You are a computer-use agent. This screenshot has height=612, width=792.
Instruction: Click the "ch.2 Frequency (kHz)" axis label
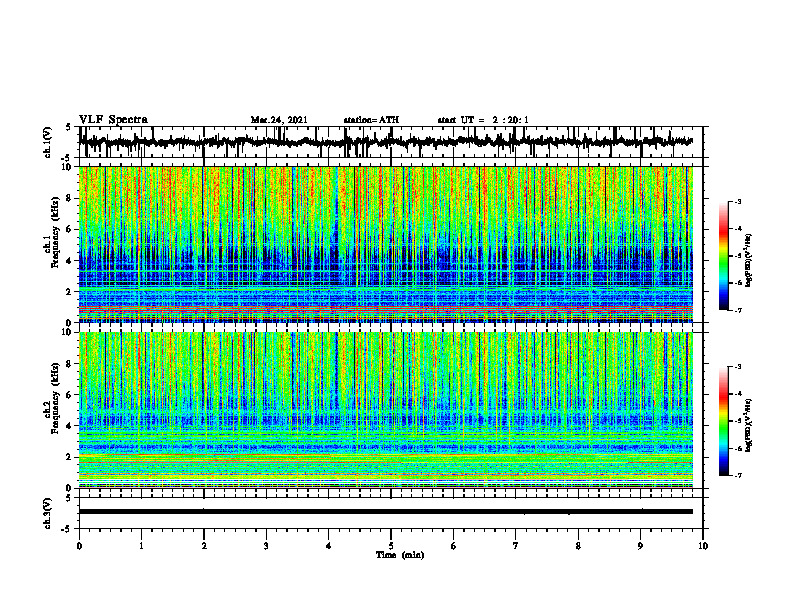52,398
